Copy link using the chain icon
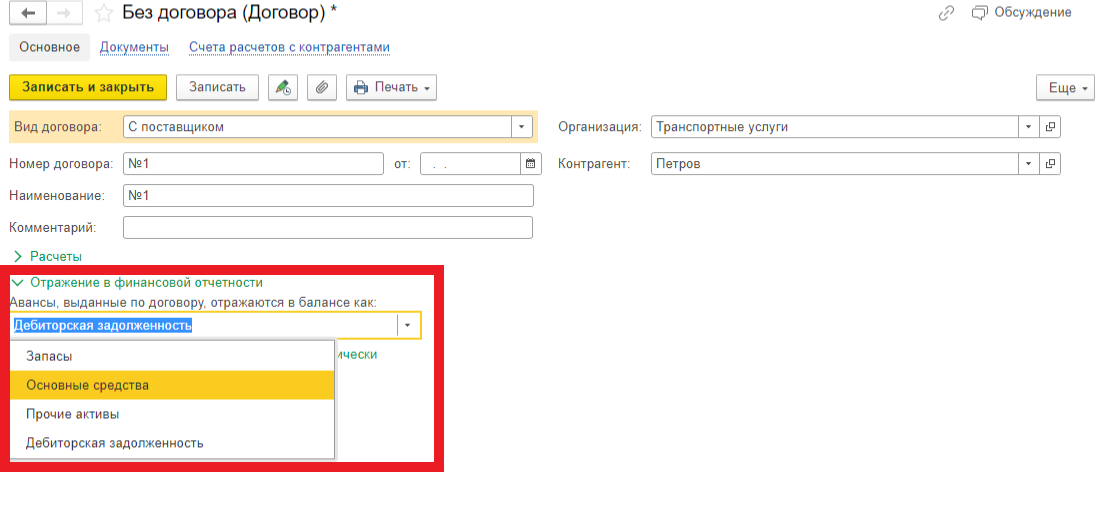Image resolution: width=1099 pixels, height=513 pixels. (946, 13)
